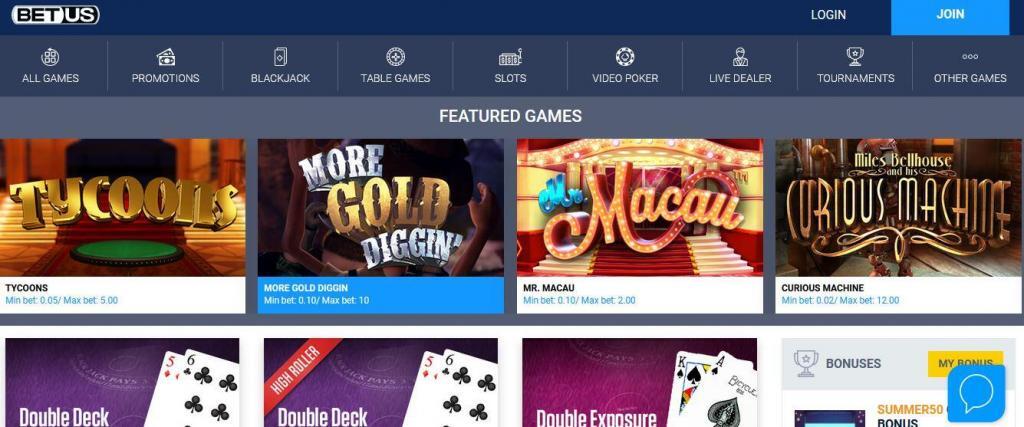The image size is (1024, 427).
Task: Open the Tycoons game thumbnail
Action: 123,208
